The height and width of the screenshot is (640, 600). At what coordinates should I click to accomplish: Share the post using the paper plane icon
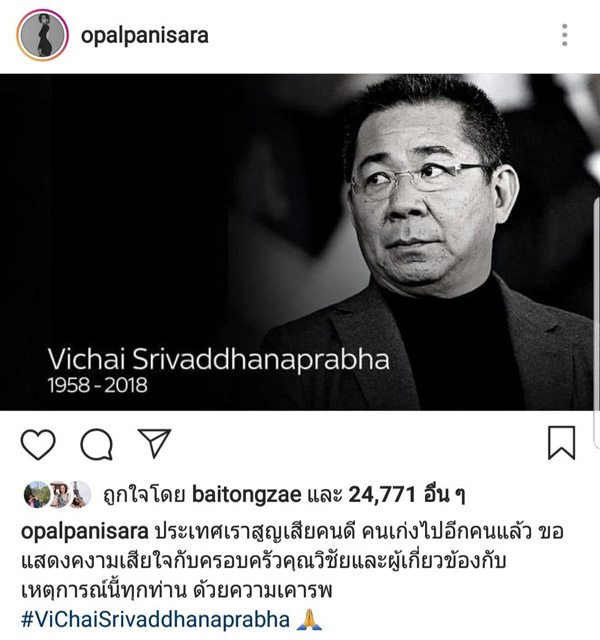[154, 442]
